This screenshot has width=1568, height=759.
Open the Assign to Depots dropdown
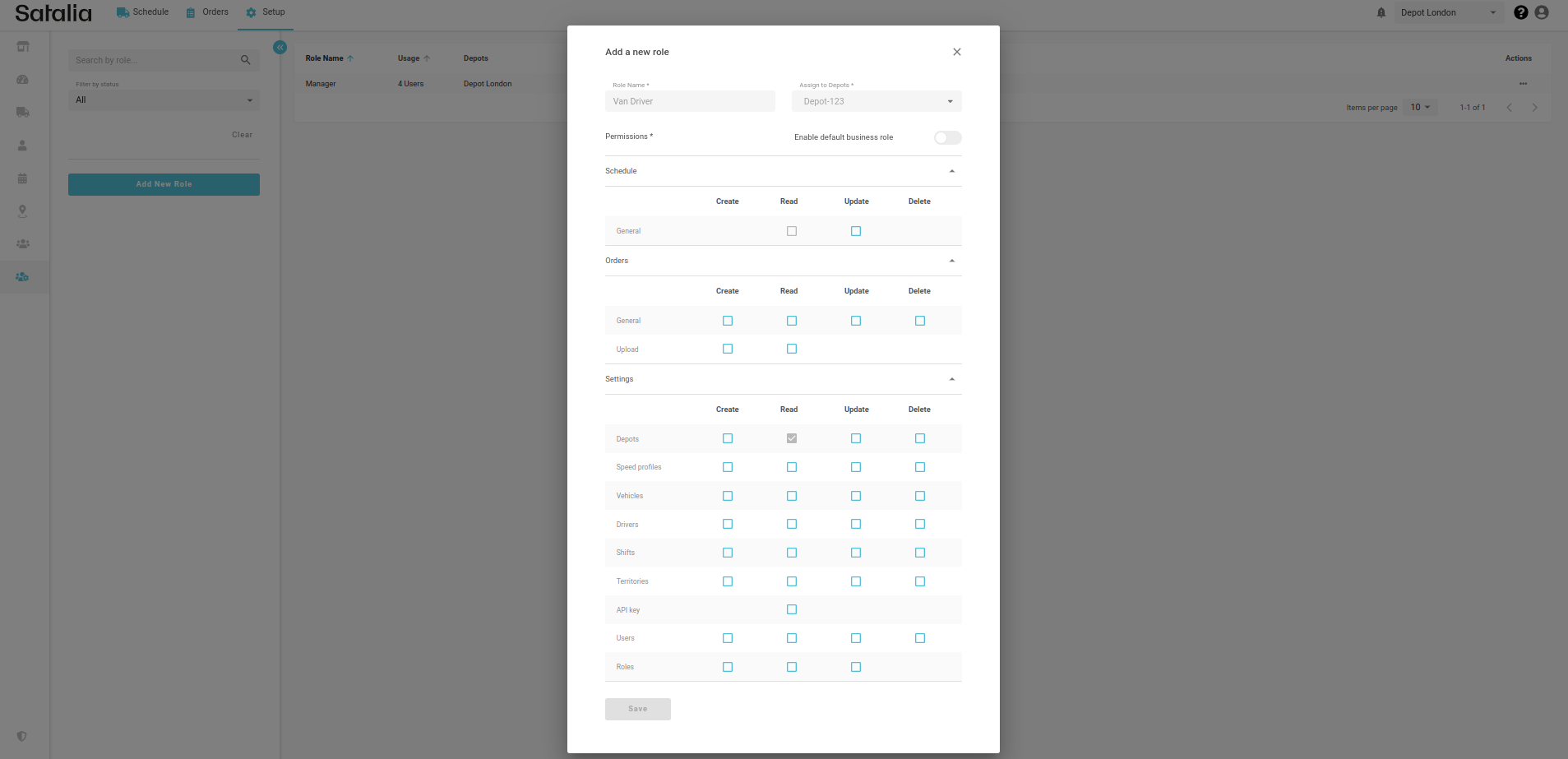pyautogui.click(x=877, y=101)
